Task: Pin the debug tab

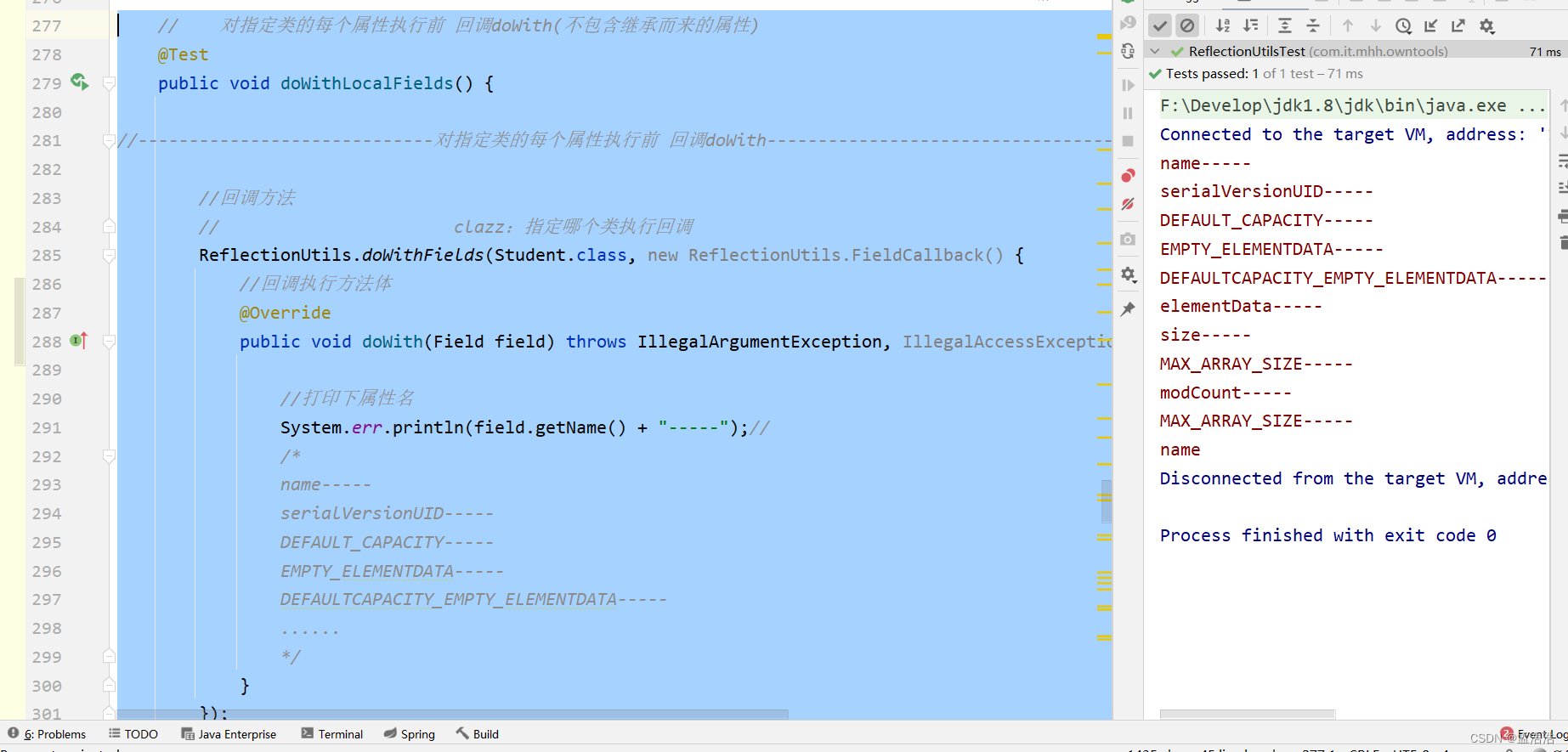Action: [x=1128, y=309]
